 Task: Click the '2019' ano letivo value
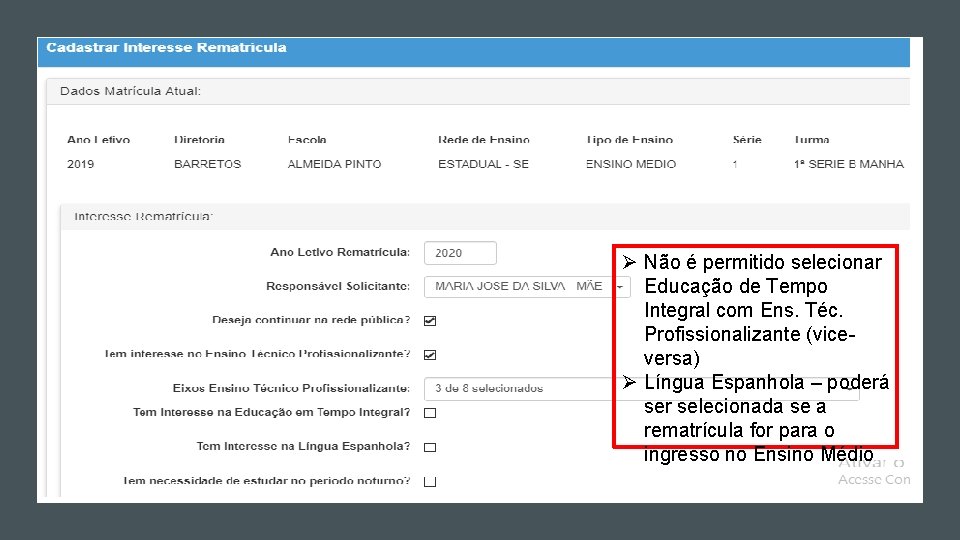click(x=80, y=164)
